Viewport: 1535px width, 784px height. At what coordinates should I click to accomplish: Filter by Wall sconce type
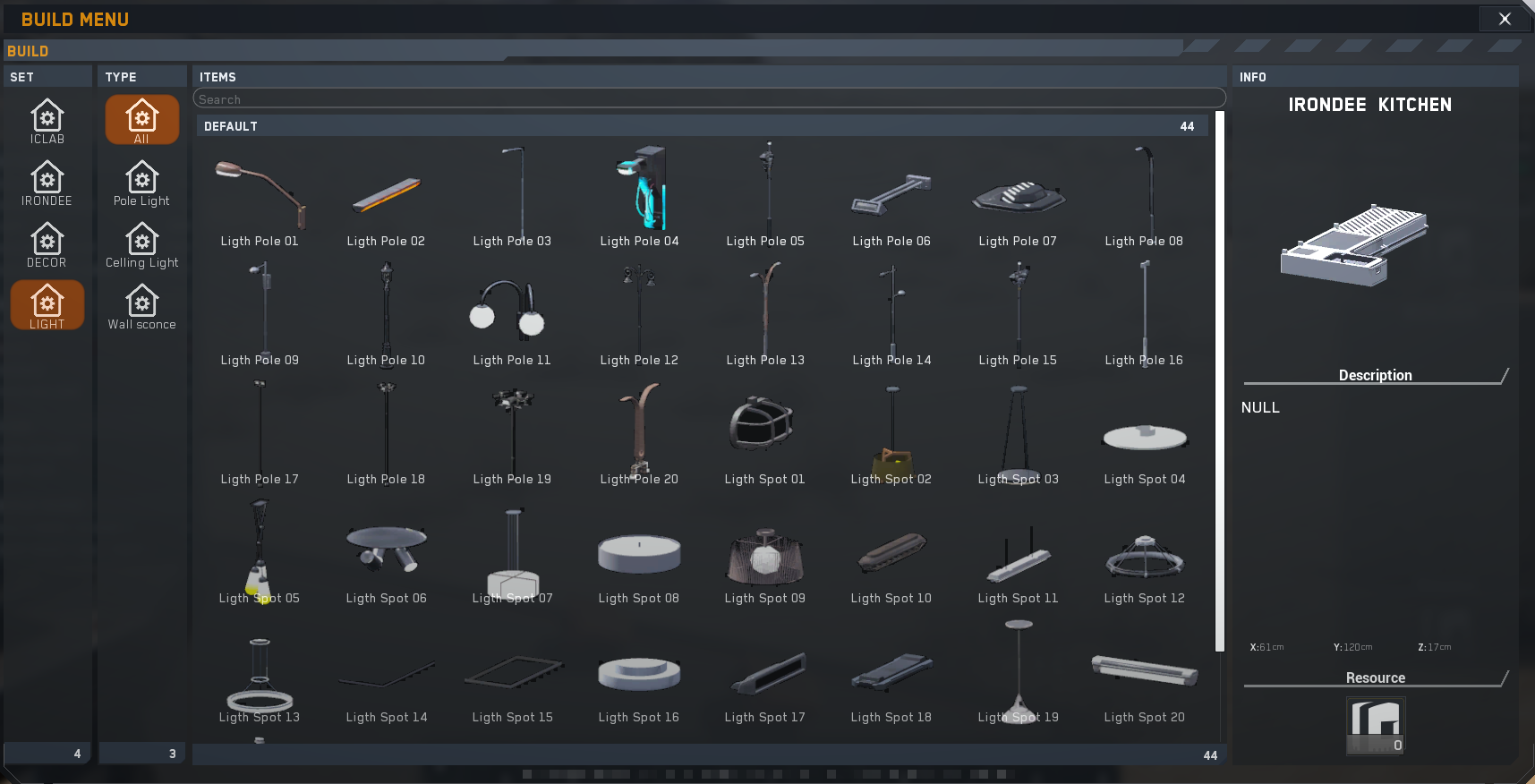pos(141,306)
